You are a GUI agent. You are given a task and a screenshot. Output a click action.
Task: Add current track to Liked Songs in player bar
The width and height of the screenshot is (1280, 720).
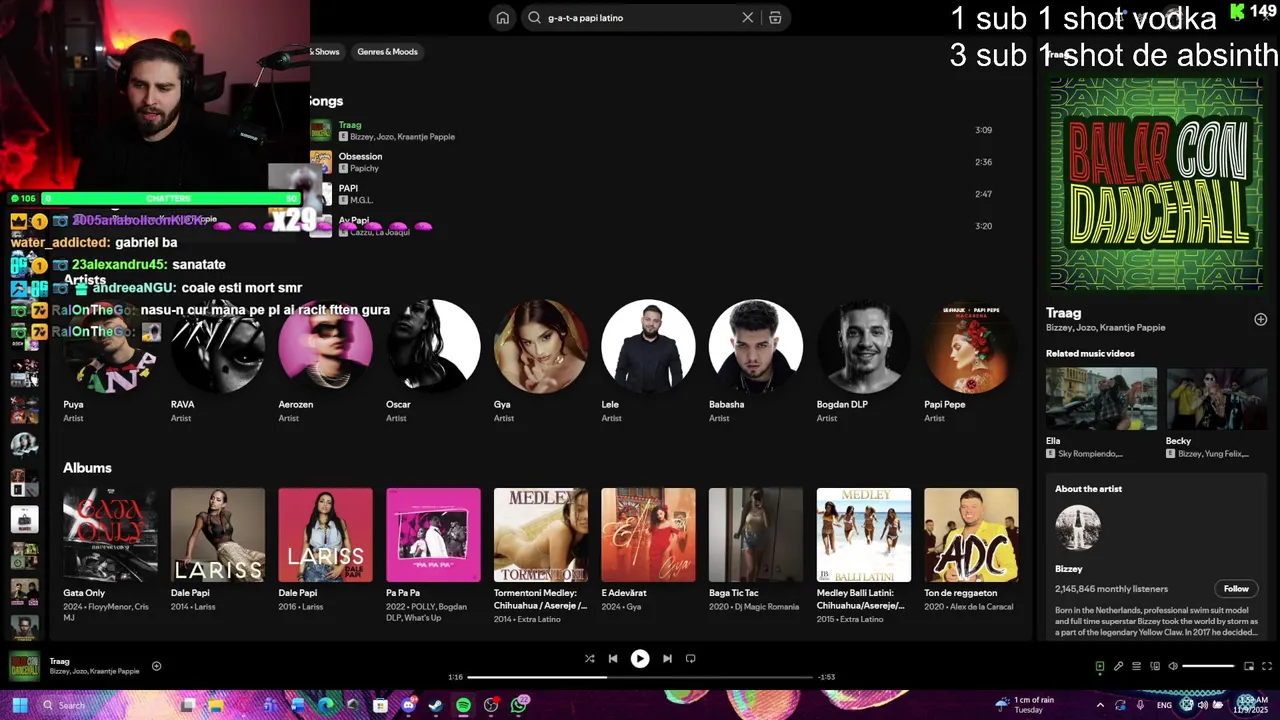156,666
